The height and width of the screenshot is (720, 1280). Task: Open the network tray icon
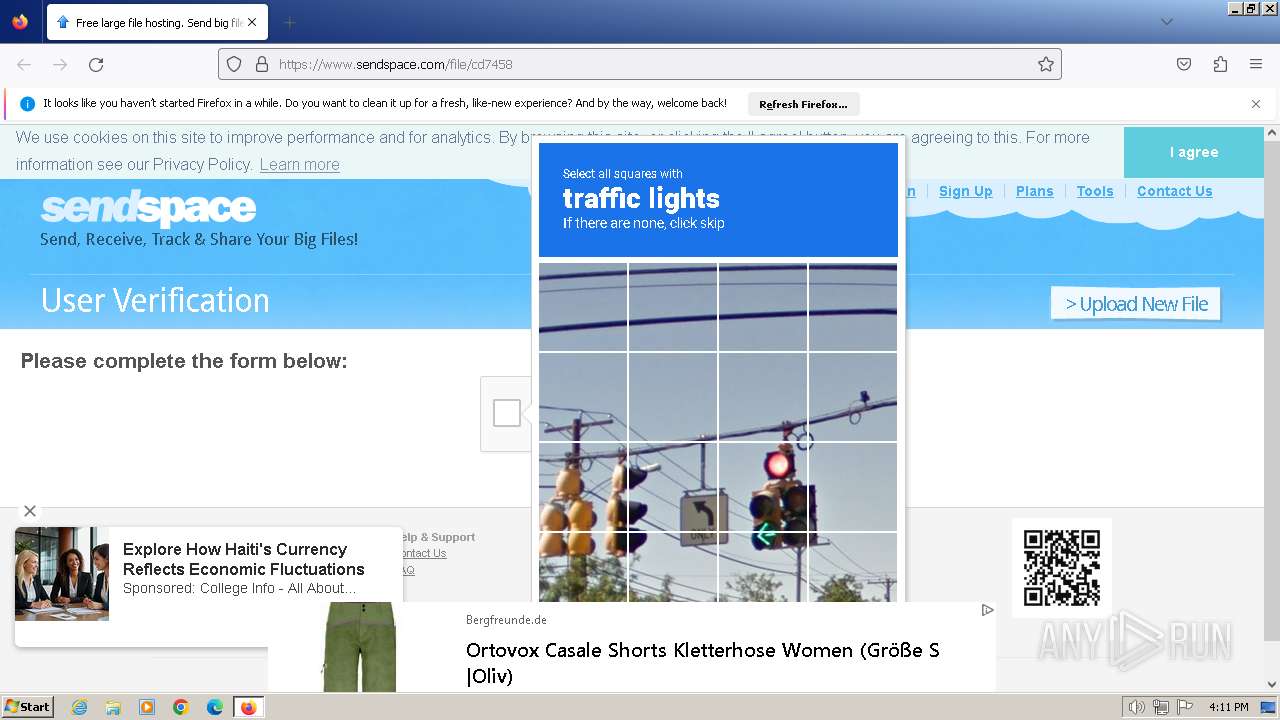click(x=1161, y=707)
